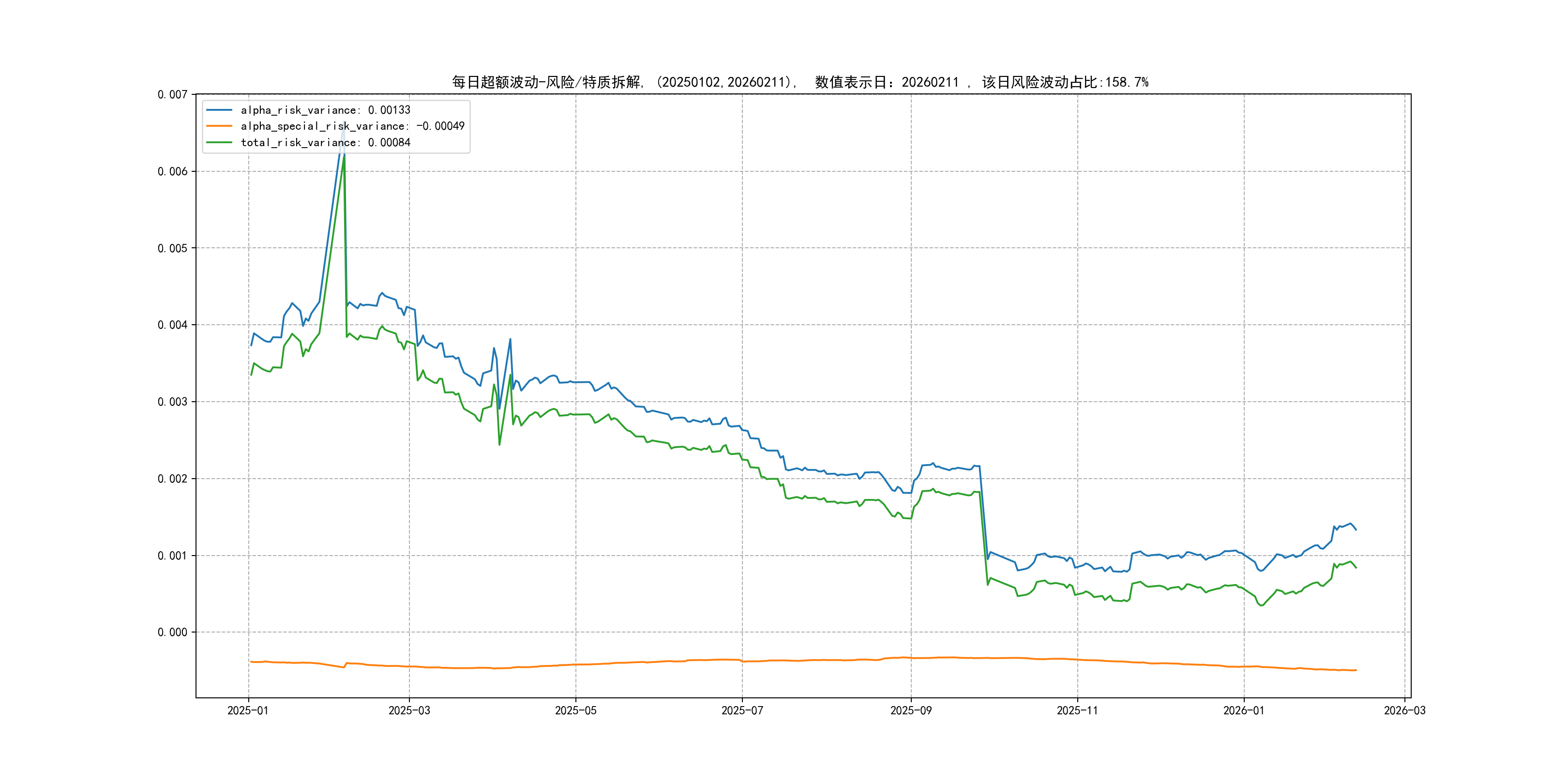Image resolution: width=1568 pixels, height=784 pixels.
Task: Click the 2025-05 x-axis tick label
Action: (x=575, y=710)
